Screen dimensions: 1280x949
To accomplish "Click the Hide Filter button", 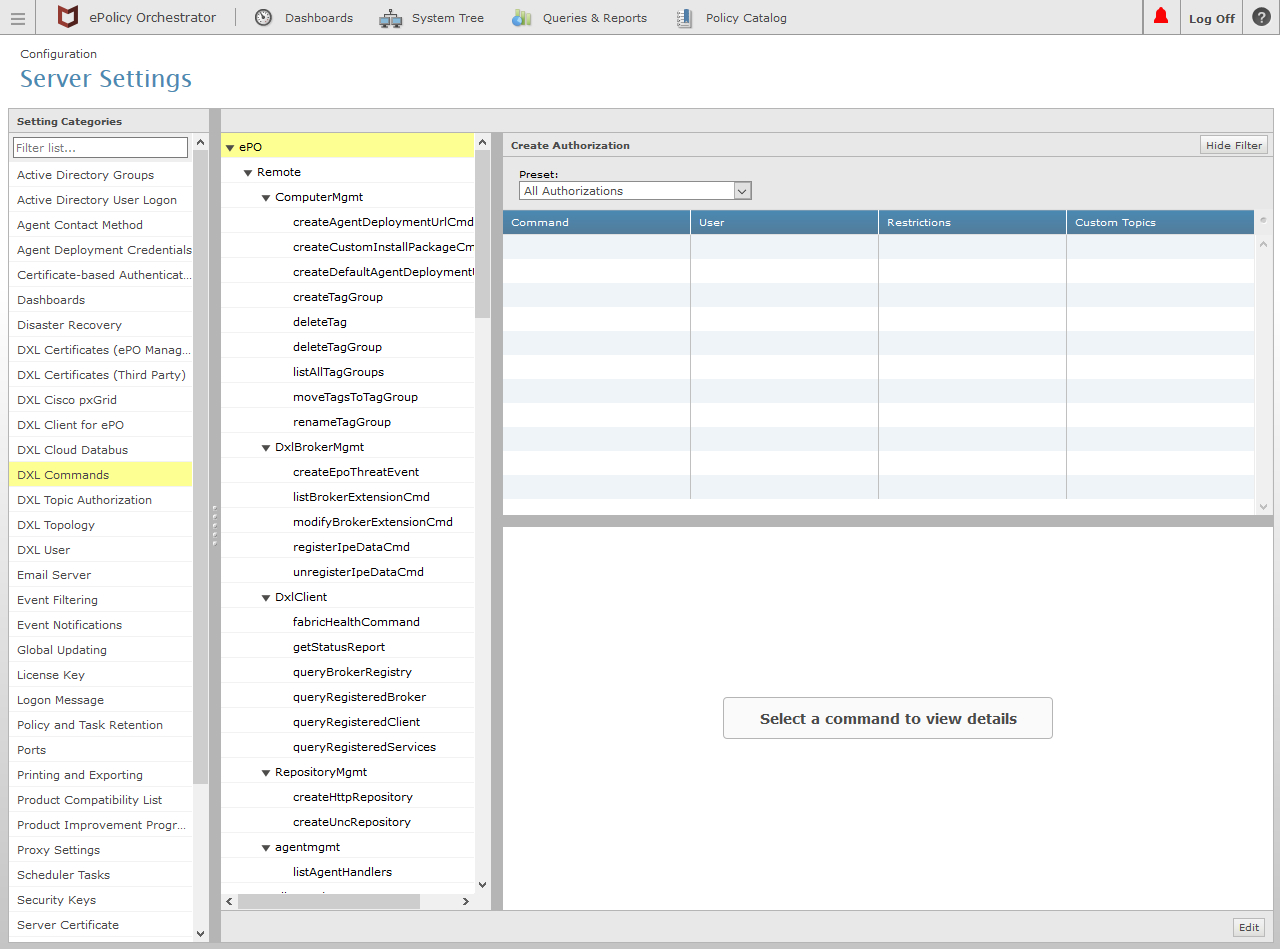I will click(1234, 145).
